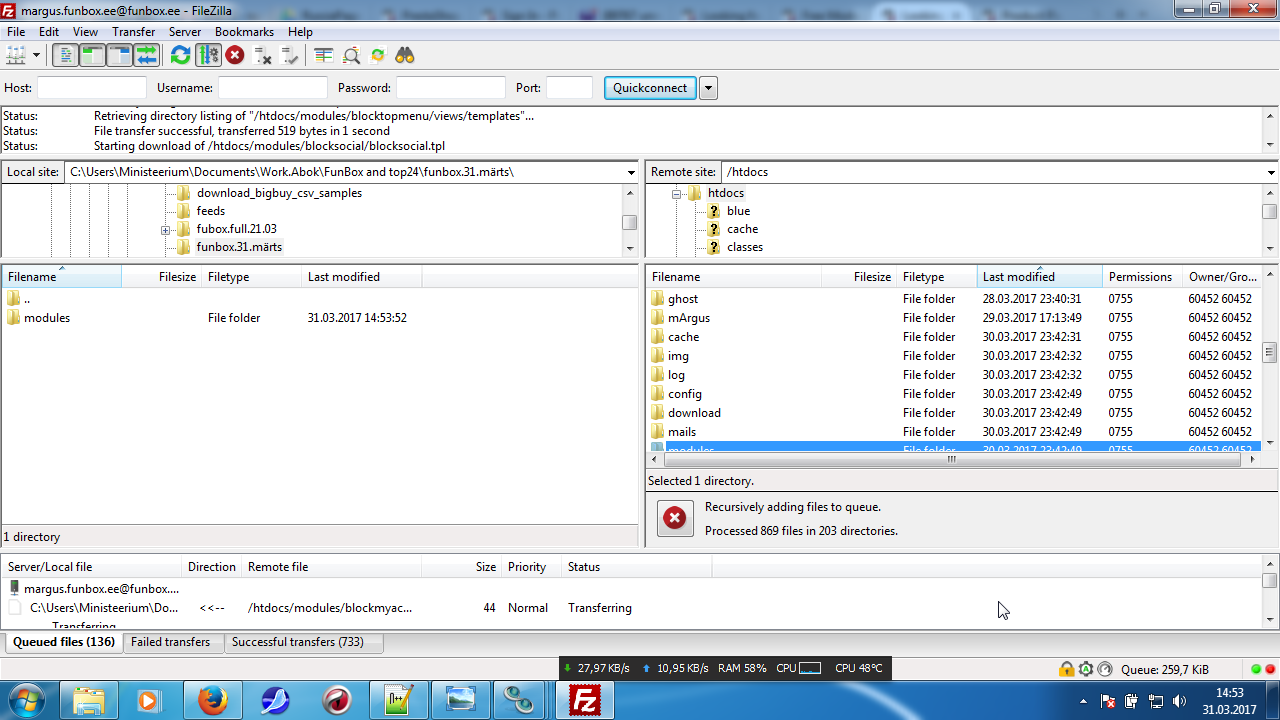Toggle synchronized browsing
1280x720 pixels.
point(378,55)
